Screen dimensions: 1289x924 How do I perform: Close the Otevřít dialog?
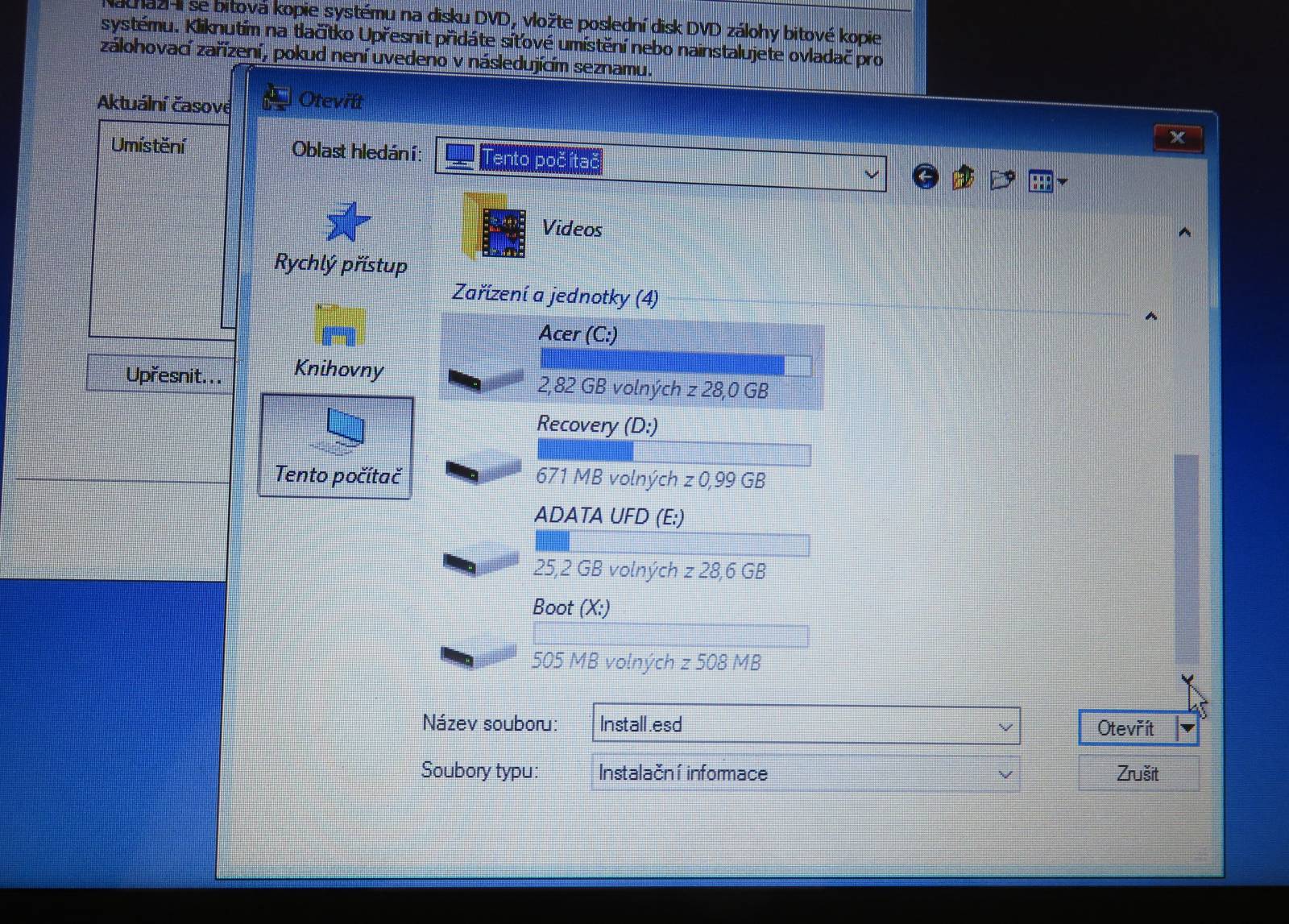click(x=1177, y=138)
